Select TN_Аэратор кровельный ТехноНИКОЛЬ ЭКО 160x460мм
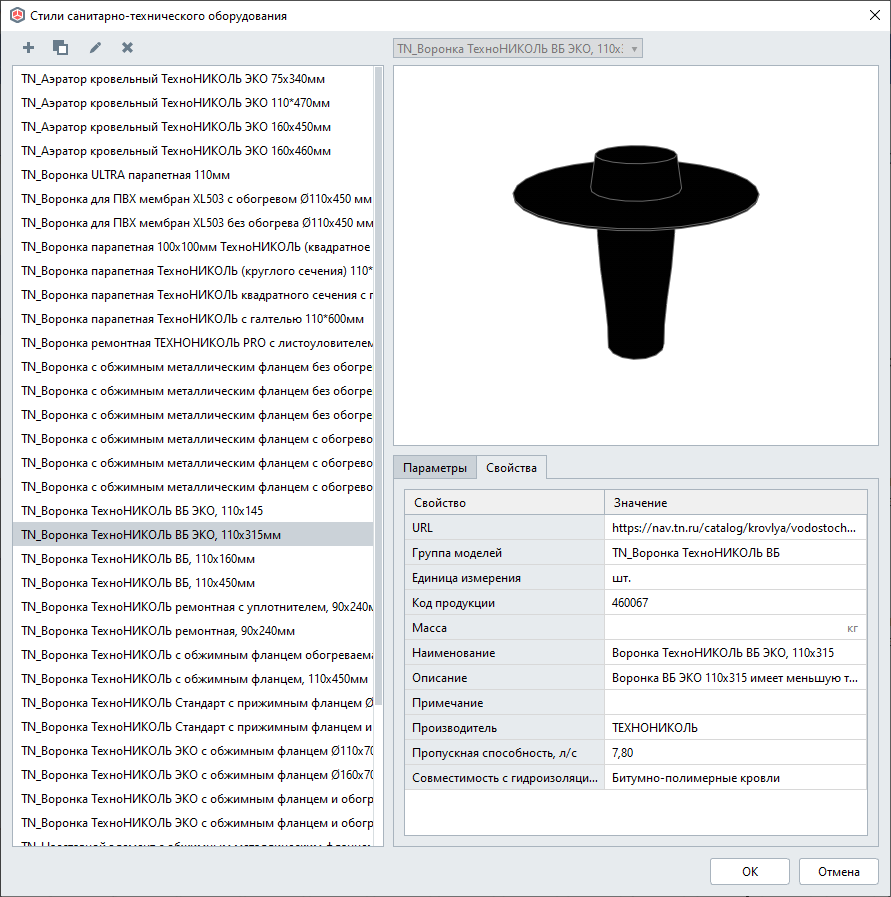891x897 pixels. (x=193, y=151)
